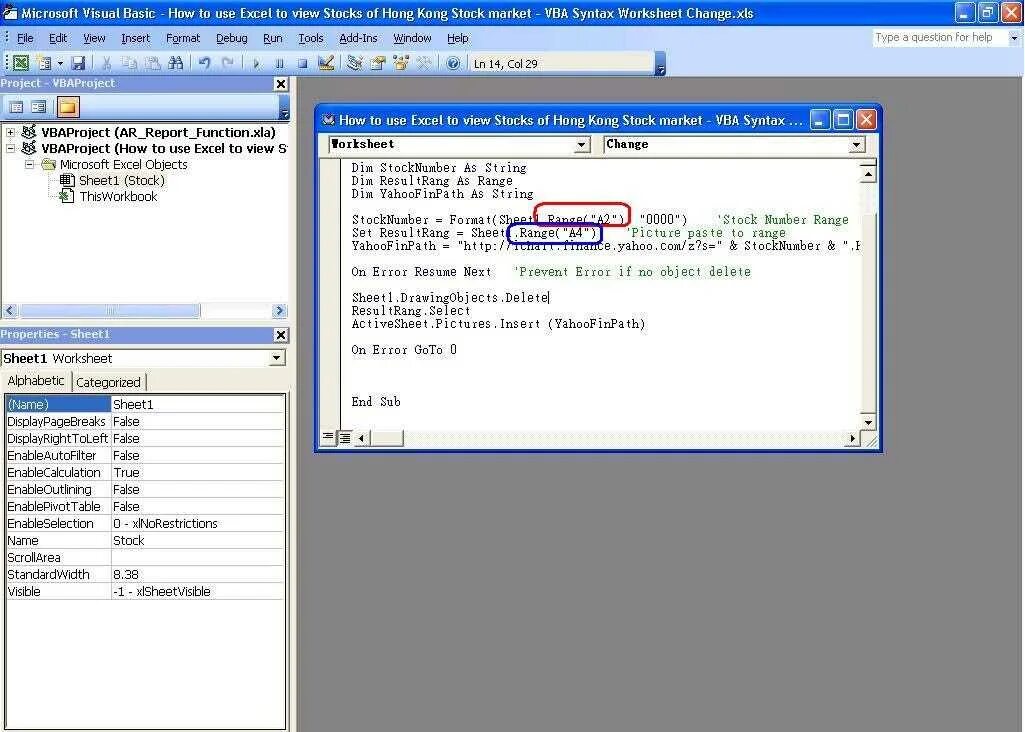Close the Project - VBAProject panel
The height and width of the screenshot is (732, 1025).
(x=280, y=84)
